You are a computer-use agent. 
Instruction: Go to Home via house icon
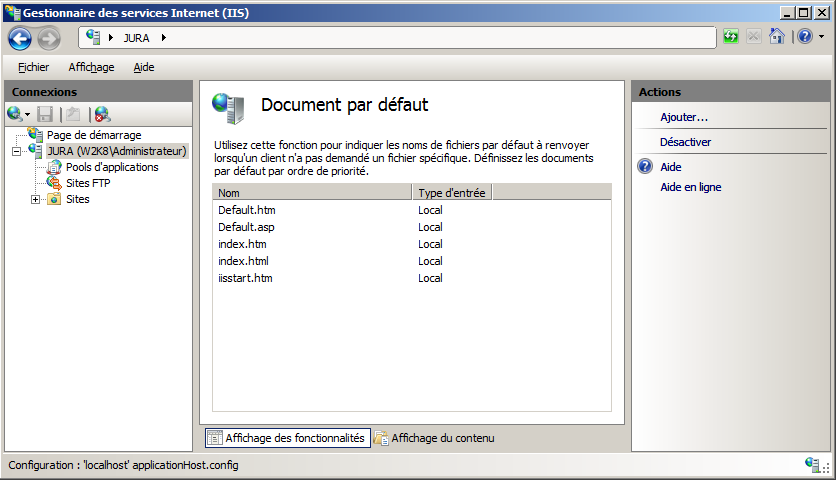(x=777, y=37)
